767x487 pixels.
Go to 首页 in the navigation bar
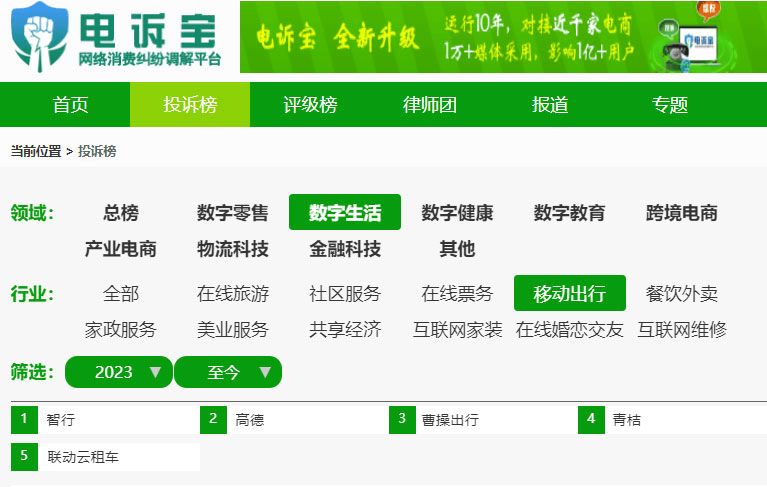[x=70, y=105]
